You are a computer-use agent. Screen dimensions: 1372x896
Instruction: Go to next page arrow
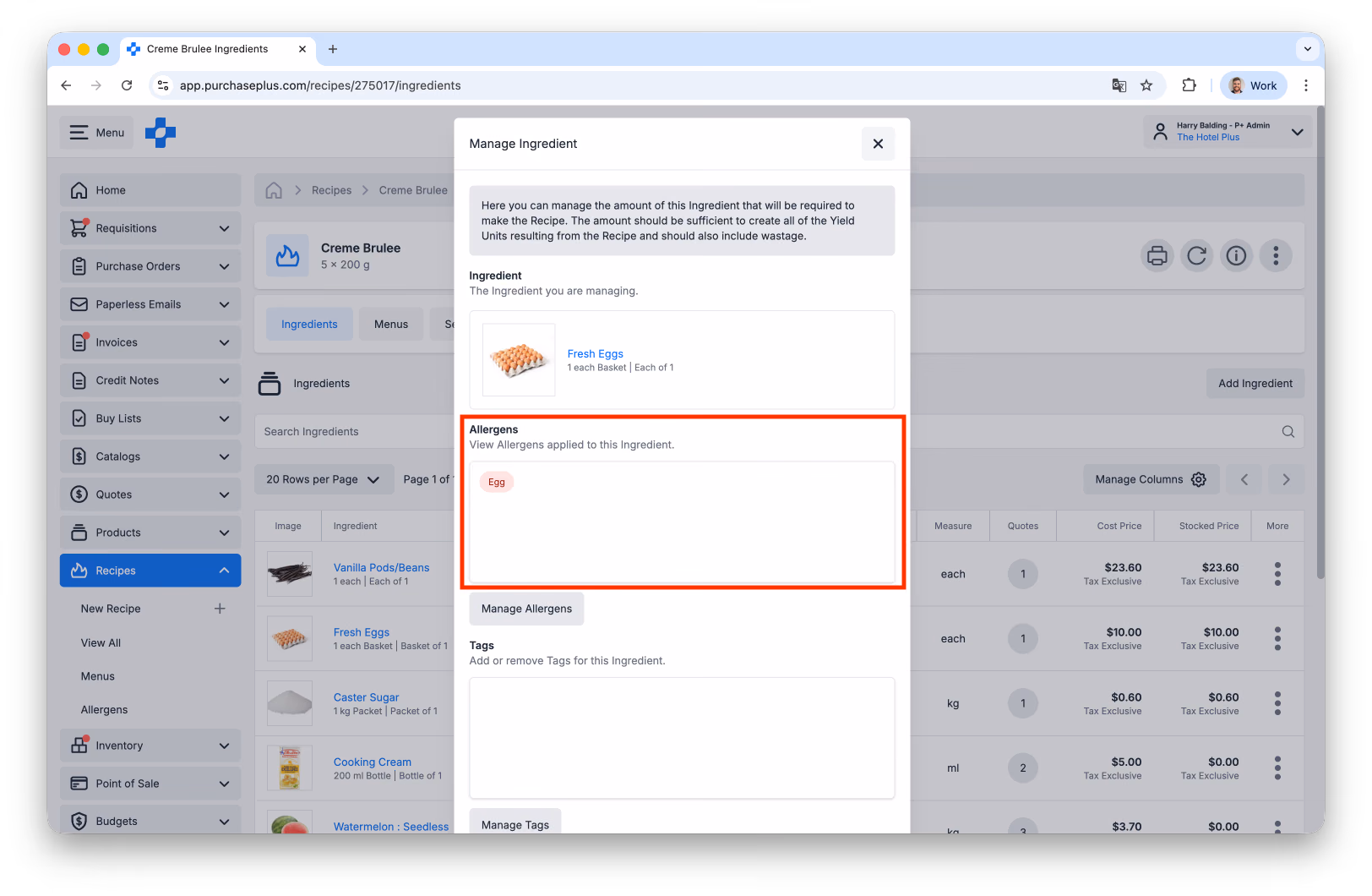tap(1286, 479)
